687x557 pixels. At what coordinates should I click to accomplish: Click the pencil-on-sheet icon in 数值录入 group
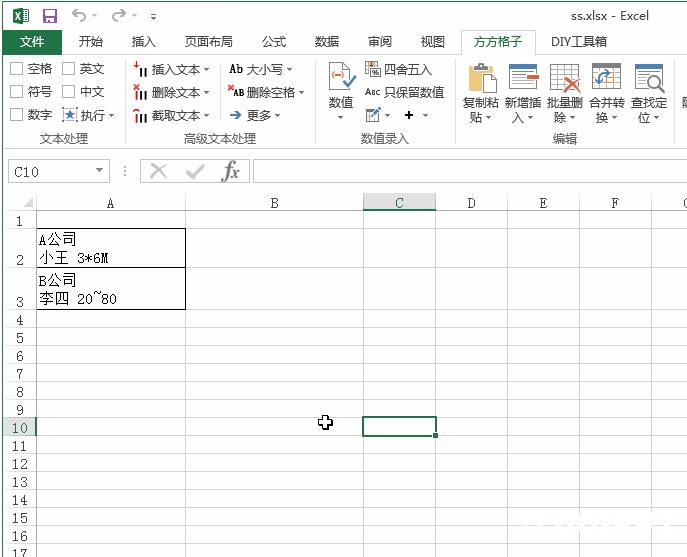tap(373, 115)
